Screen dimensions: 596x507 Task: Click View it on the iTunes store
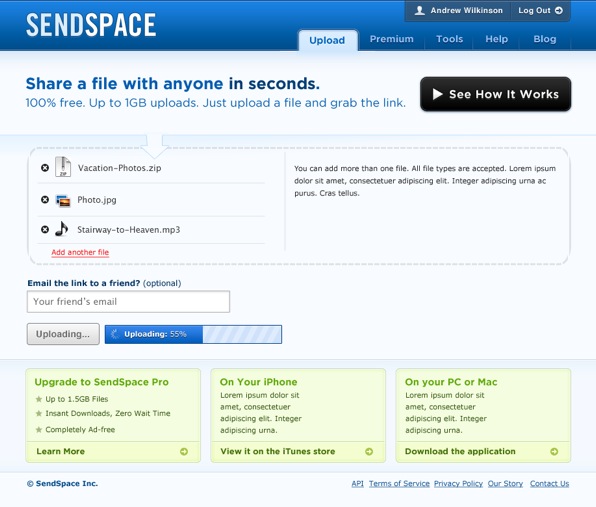(277, 452)
